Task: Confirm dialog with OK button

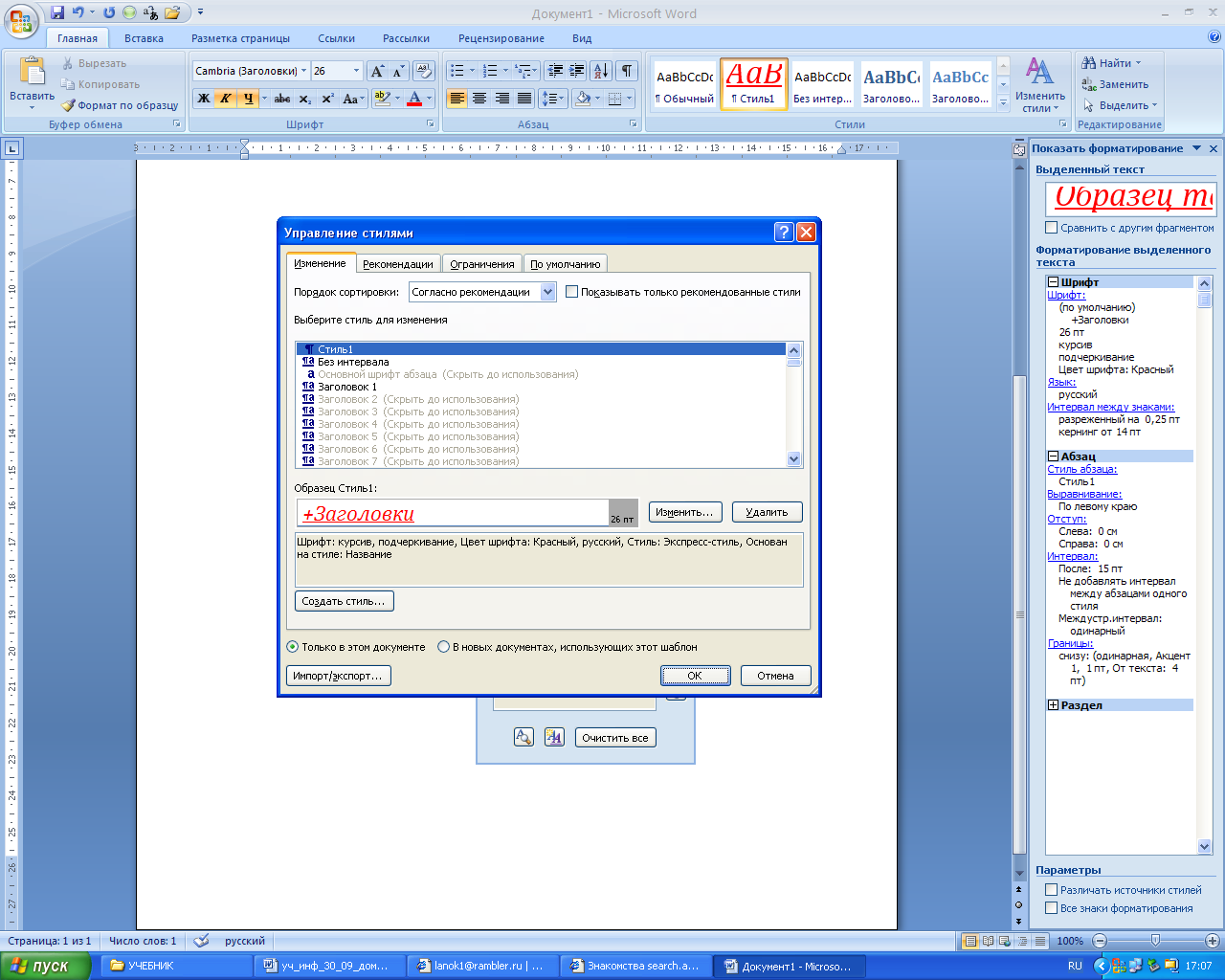Action: (695, 676)
